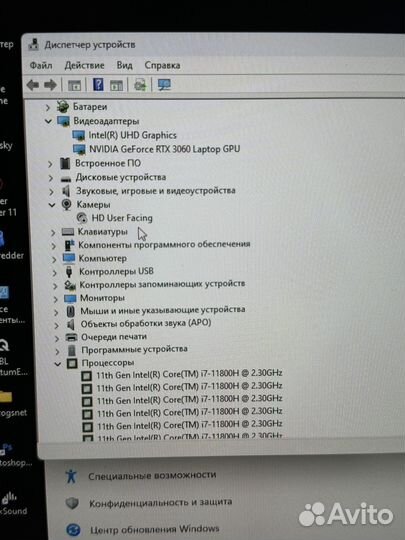Open Конфиденциальность и защита in Settings window

click(x=160, y=503)
